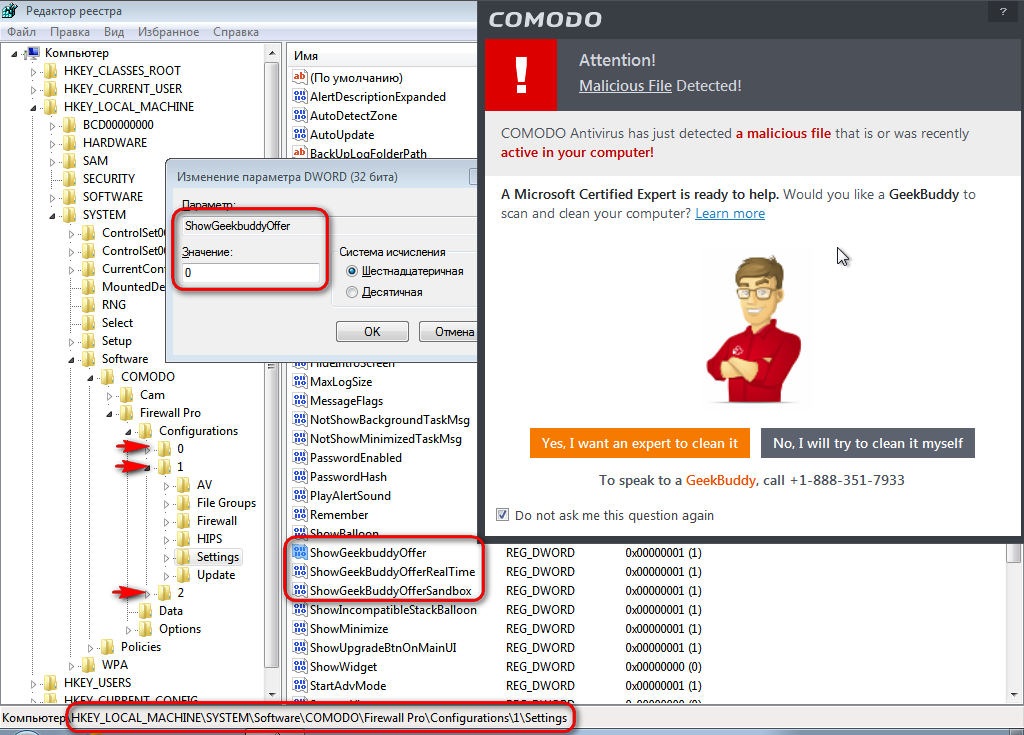Click the Значение value input field
1024x735 pixels.
[251, 272]
